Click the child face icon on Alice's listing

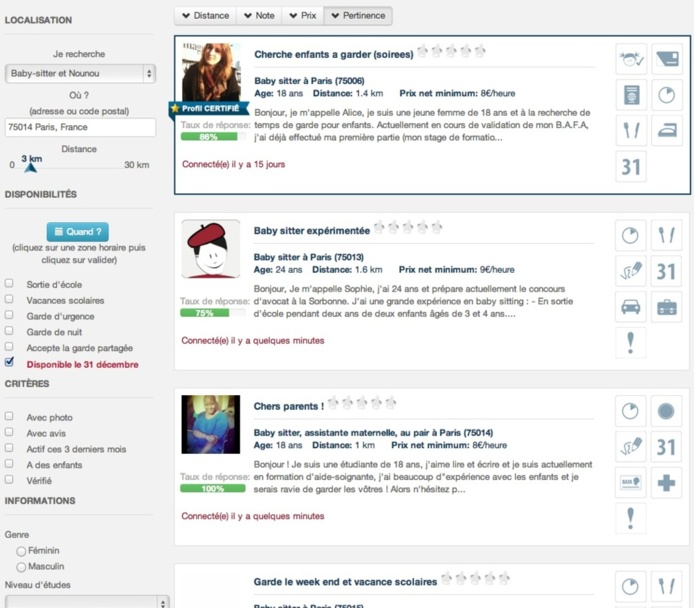(x=630, y=59)
